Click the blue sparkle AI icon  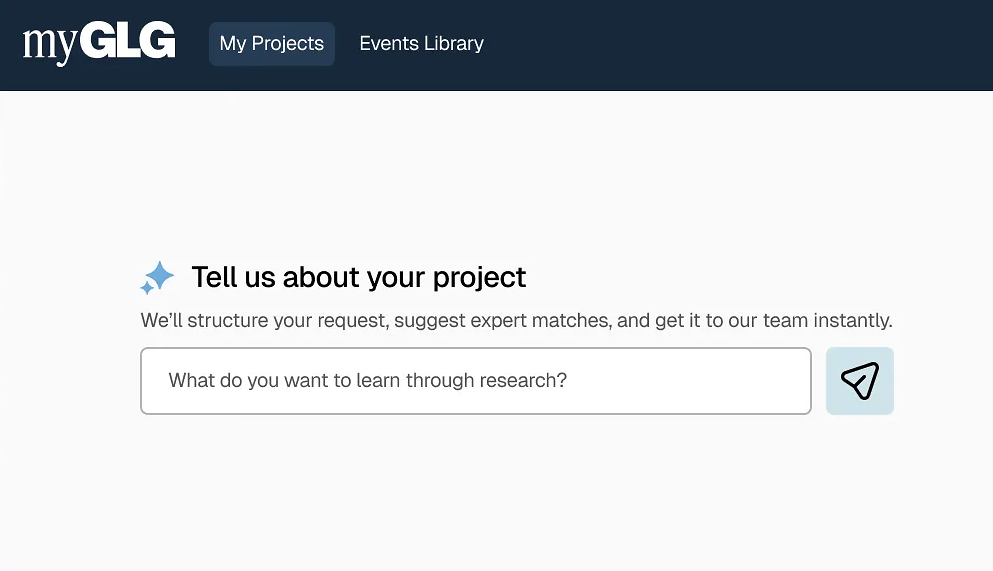coord(157,278)
